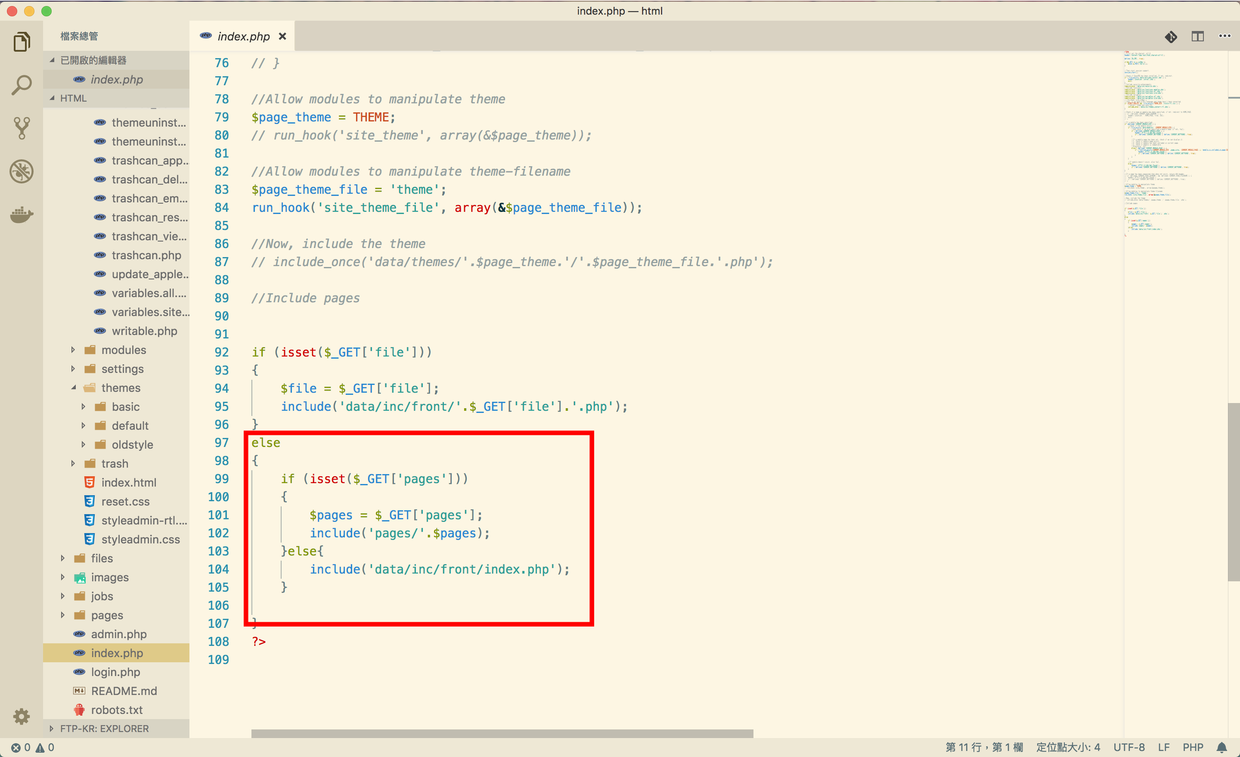Click the horizontal scrollbar in editor
Screen dimensions: 1240x757
502,733
